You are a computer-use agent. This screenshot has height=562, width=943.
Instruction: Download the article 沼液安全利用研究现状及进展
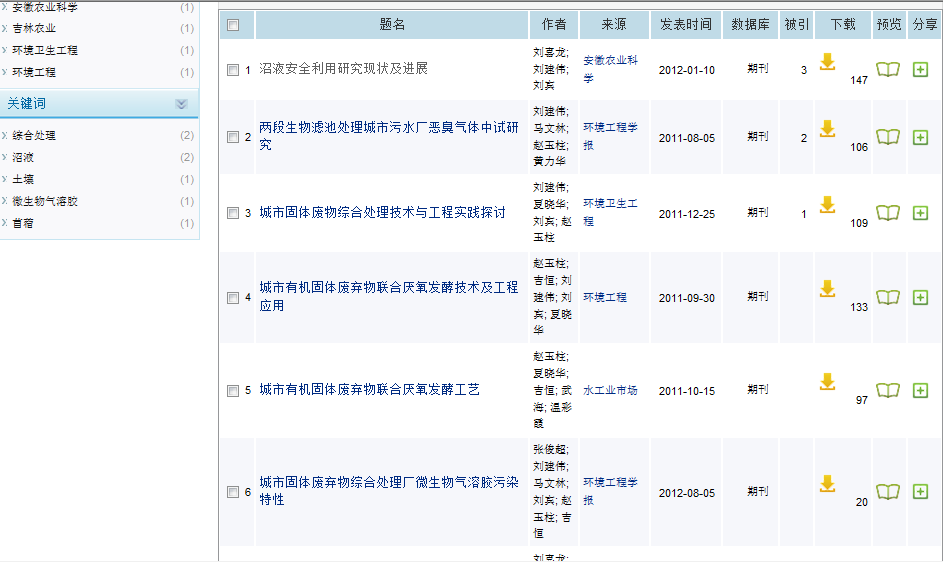(828, 62)
